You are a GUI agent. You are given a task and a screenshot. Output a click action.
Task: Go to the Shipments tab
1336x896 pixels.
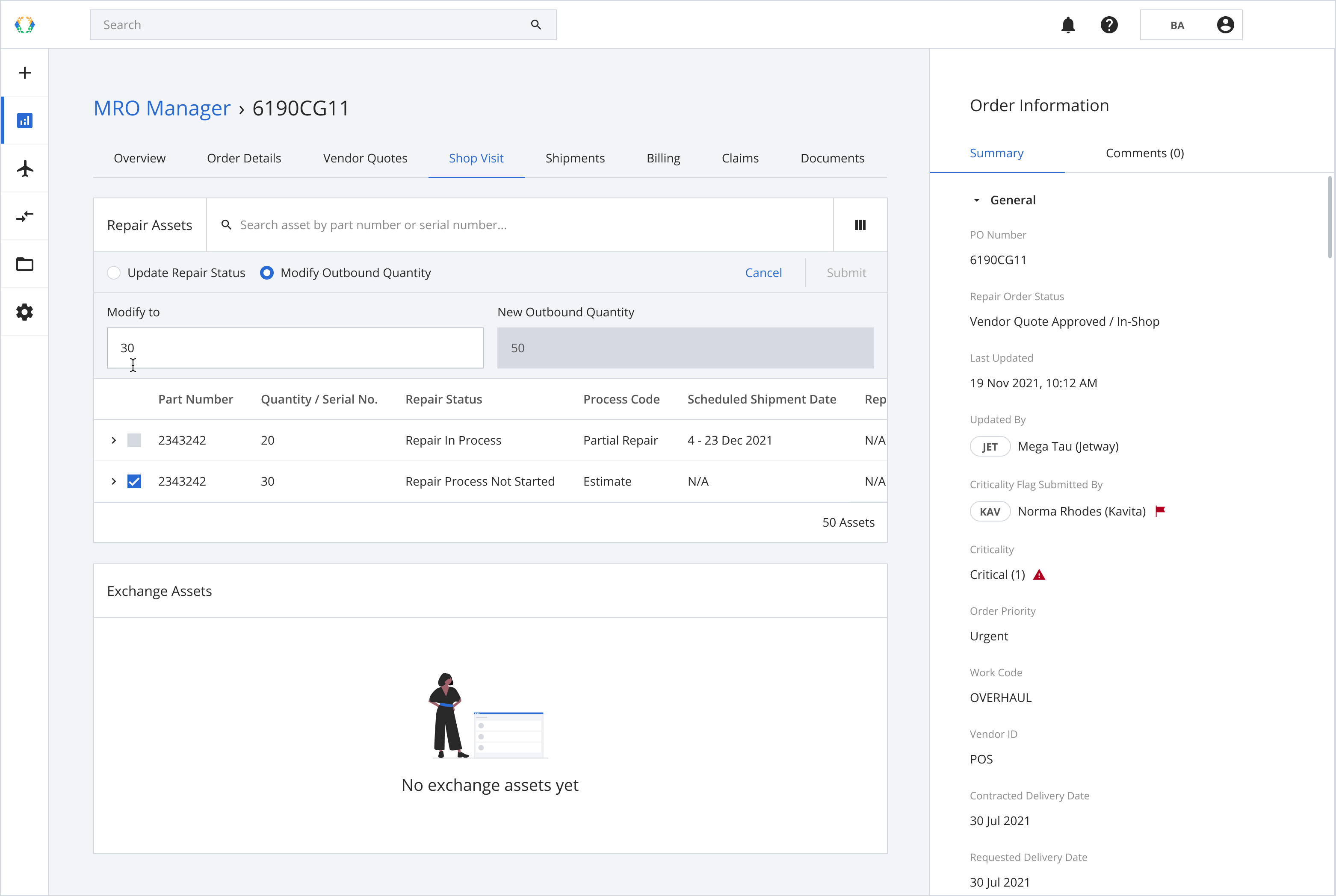point(575,158)
